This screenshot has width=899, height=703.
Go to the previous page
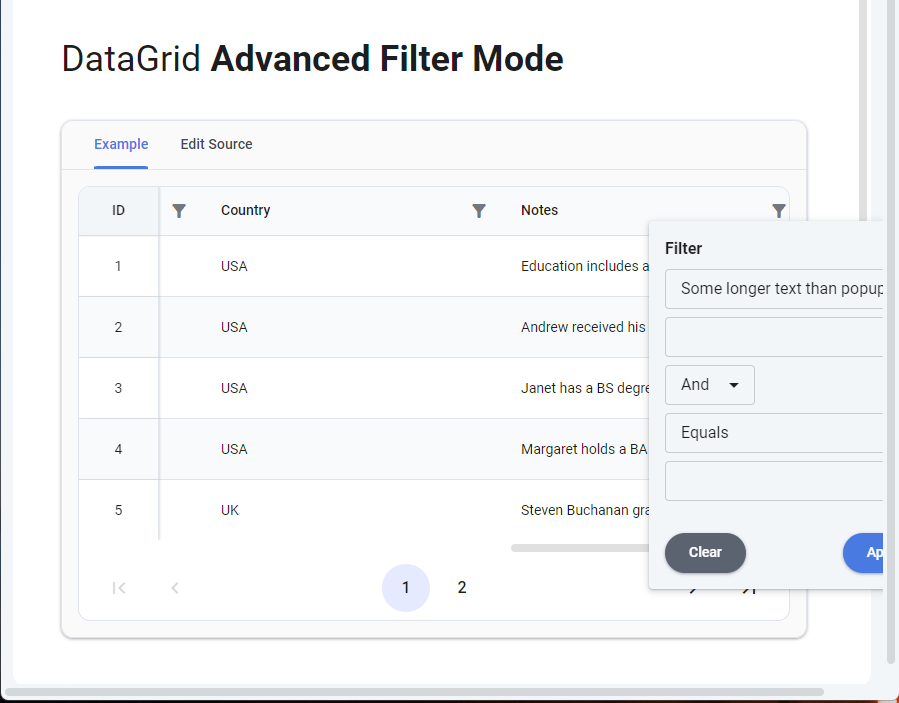pos(174,588)
